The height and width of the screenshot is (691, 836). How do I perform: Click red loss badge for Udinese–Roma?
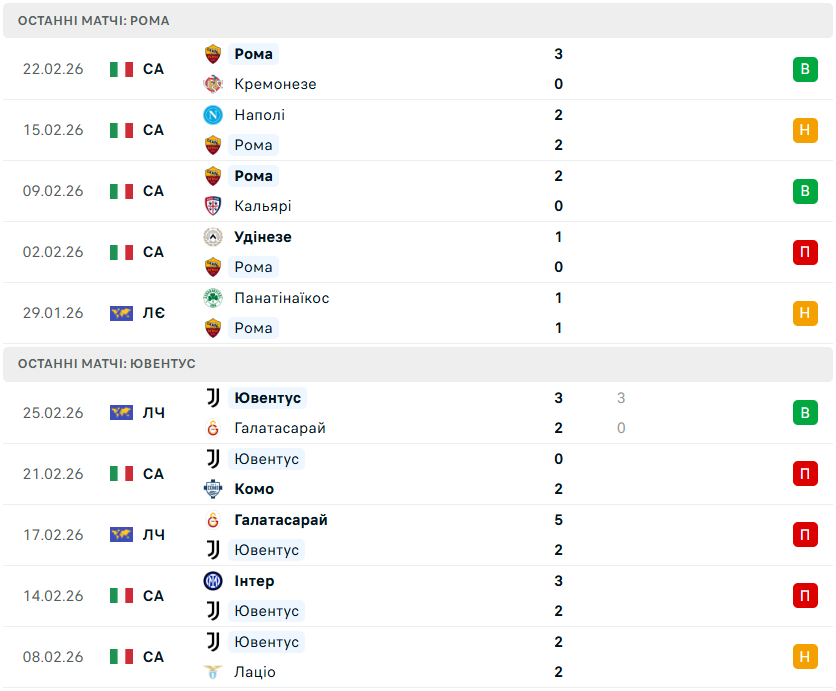coord(805,252)
